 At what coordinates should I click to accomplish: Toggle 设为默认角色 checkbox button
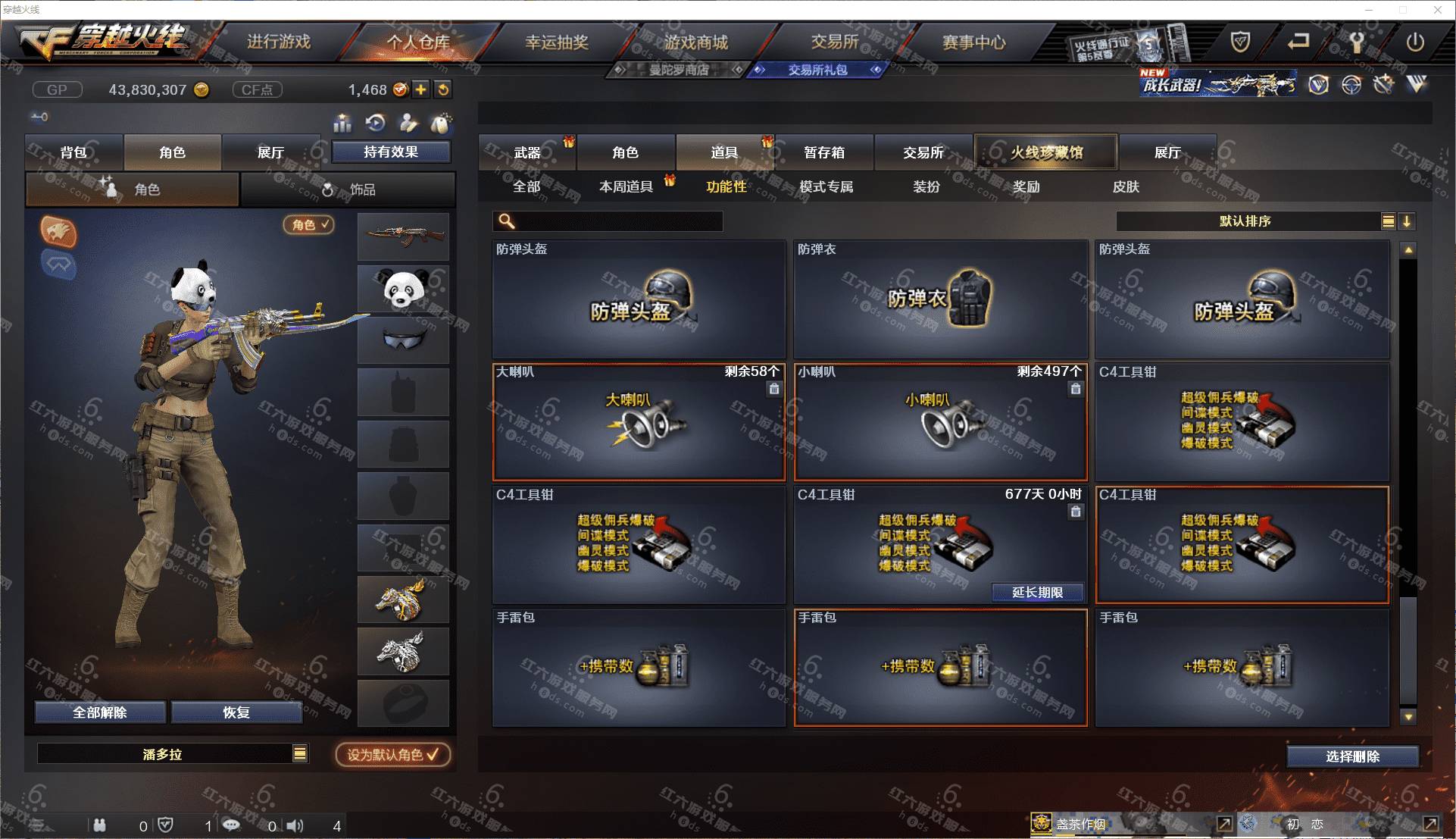tap(393, 754)
